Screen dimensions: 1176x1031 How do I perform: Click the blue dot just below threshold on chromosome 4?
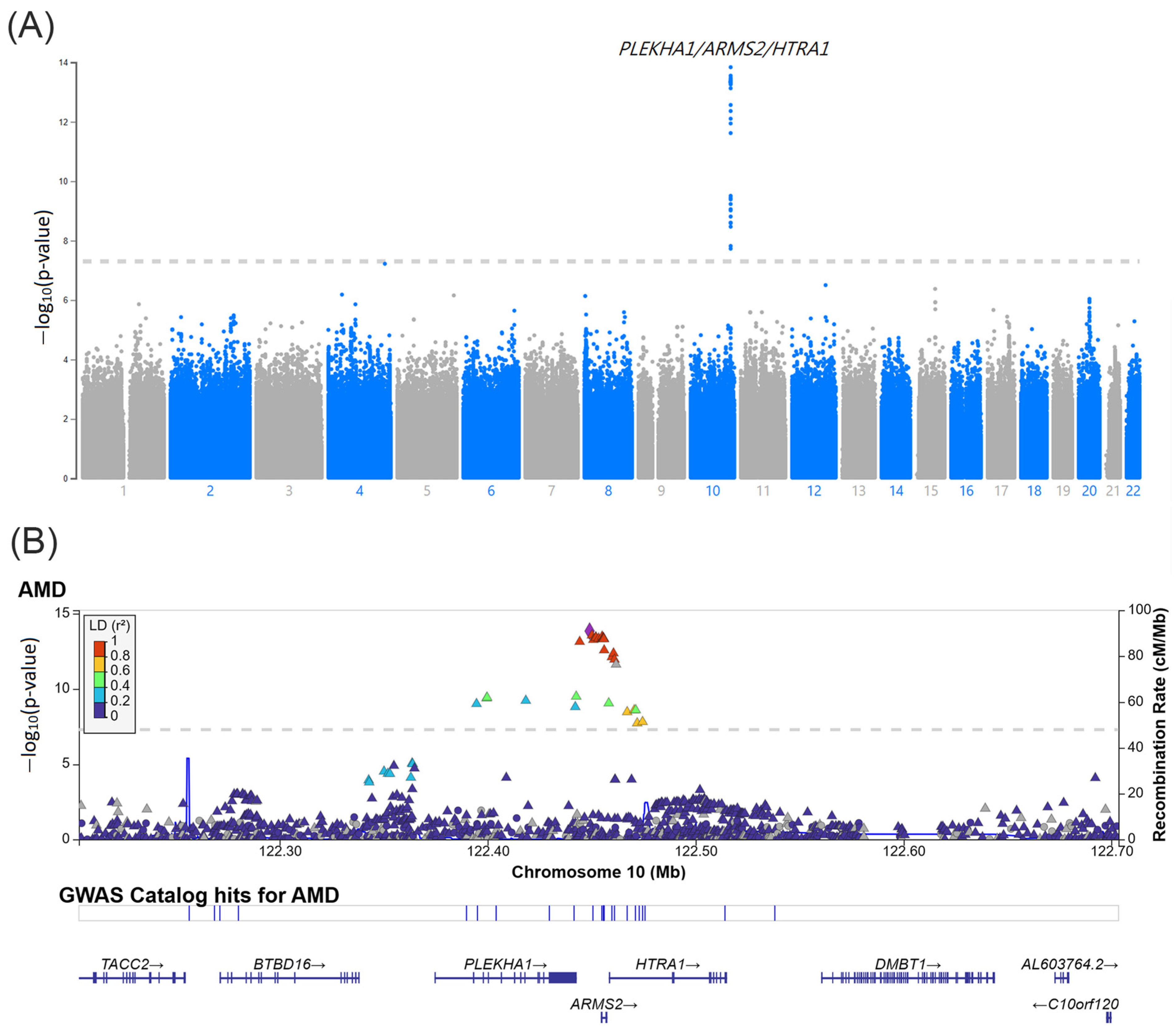tap(385, 263)
